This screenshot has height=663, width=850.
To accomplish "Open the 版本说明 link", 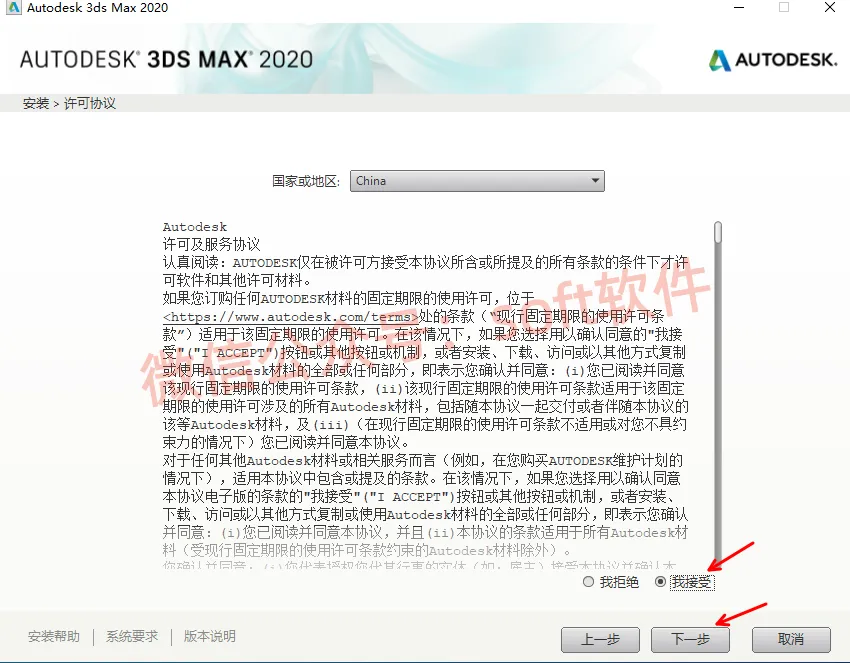I will click(210, 636).
